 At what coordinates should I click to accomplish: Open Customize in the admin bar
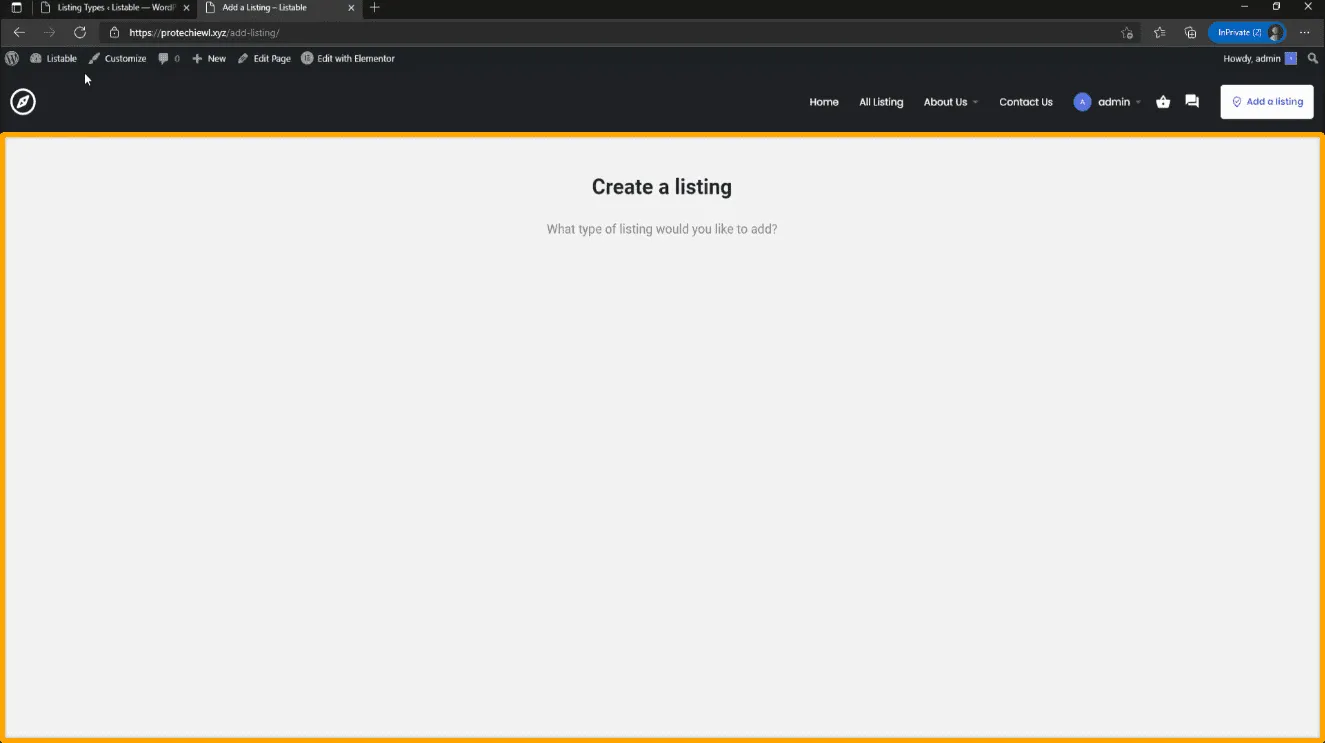point(117,59)
